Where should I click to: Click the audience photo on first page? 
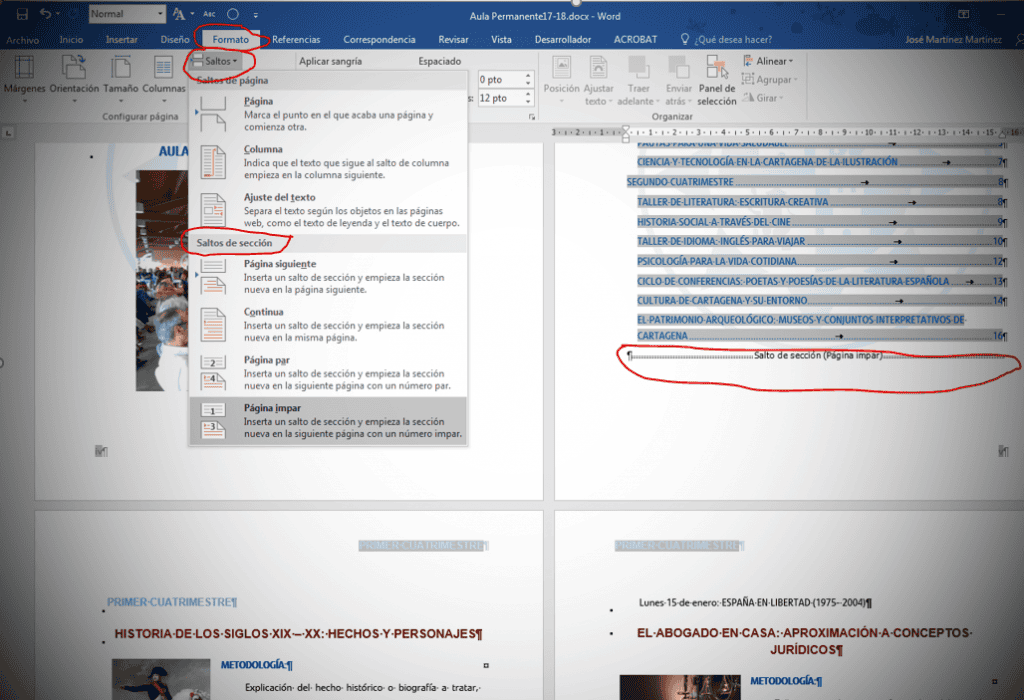coord(161,281)
